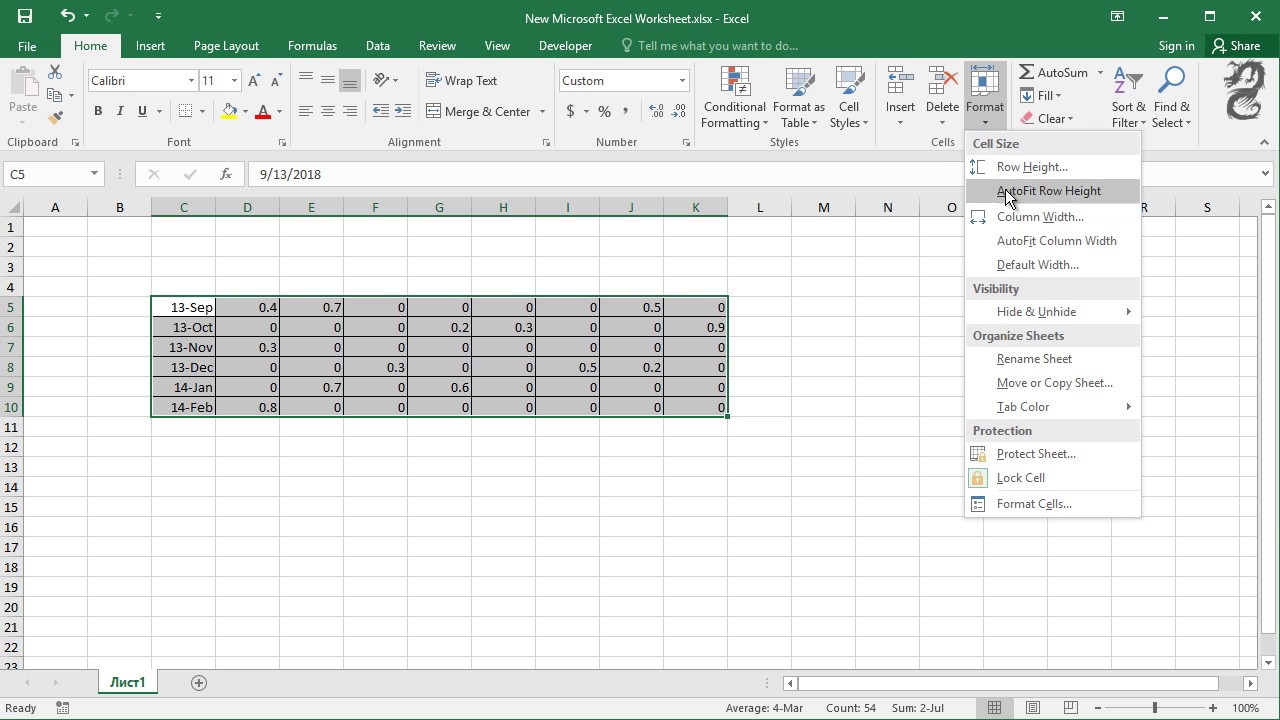Image resolution: width=1280 pixels, height=720 pixels.
Task: Click the Middle Align icon
Action: click(328, 80)
